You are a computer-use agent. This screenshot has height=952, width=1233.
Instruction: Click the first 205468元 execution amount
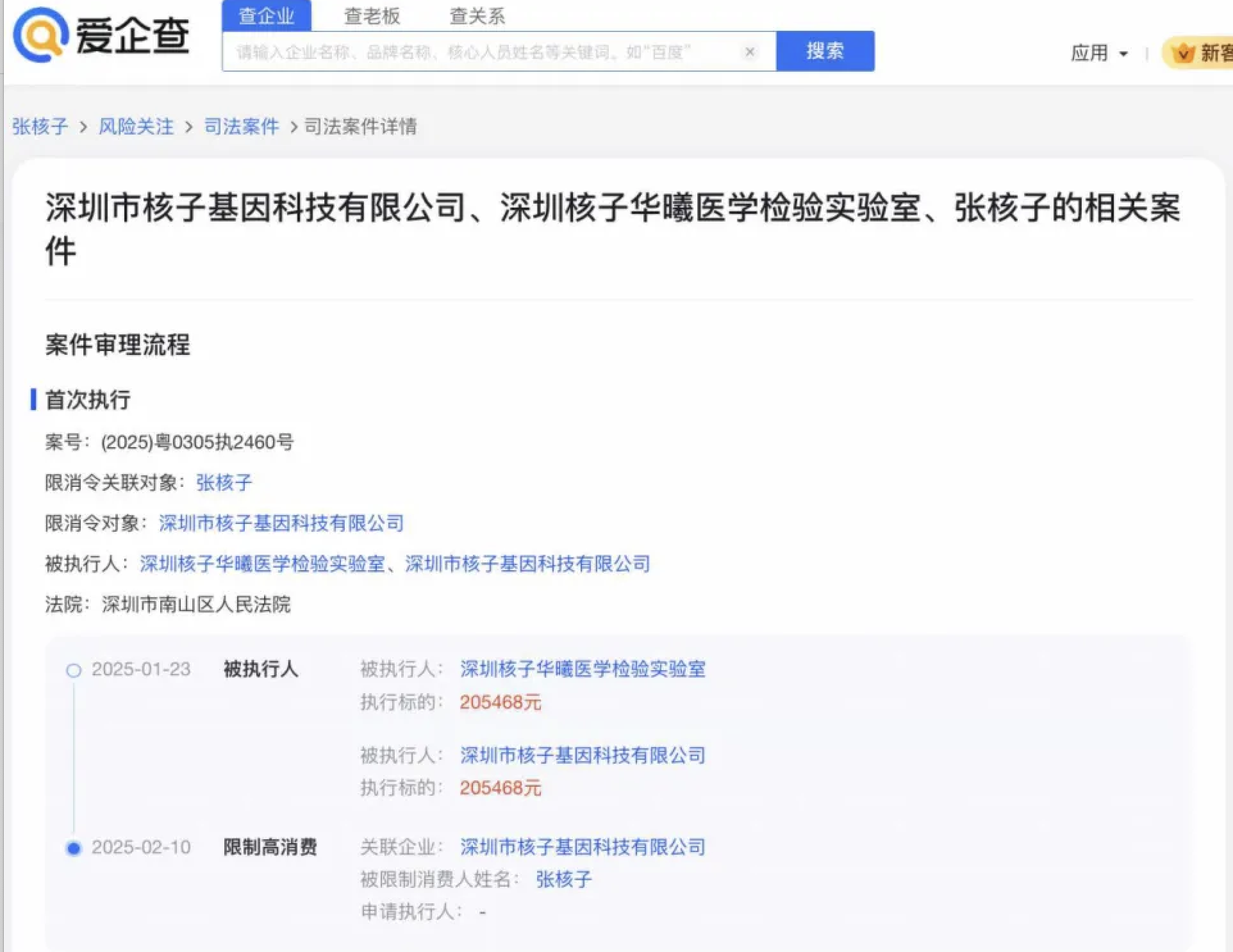(501, 703)
